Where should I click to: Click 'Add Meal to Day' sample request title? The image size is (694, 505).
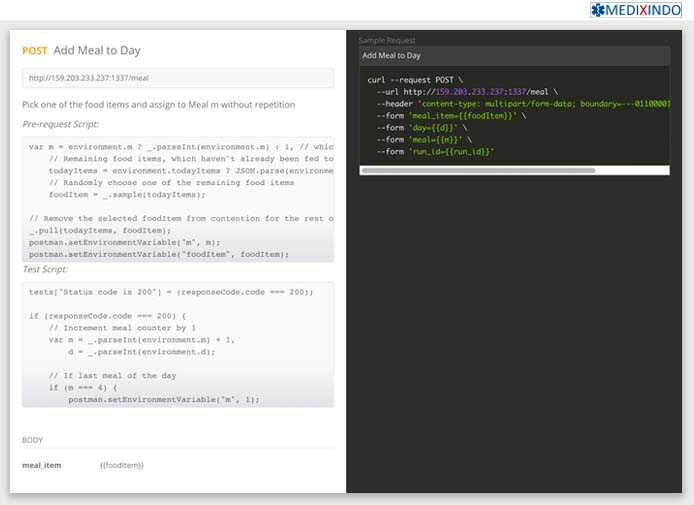pos(391,55)
